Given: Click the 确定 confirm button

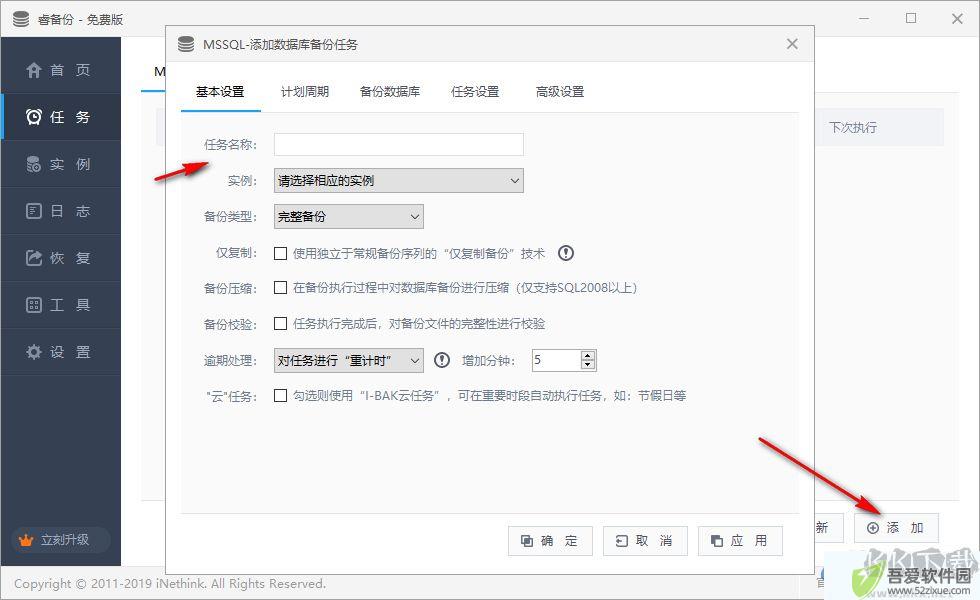Looking at the screenshot, I should coord(551,541).
